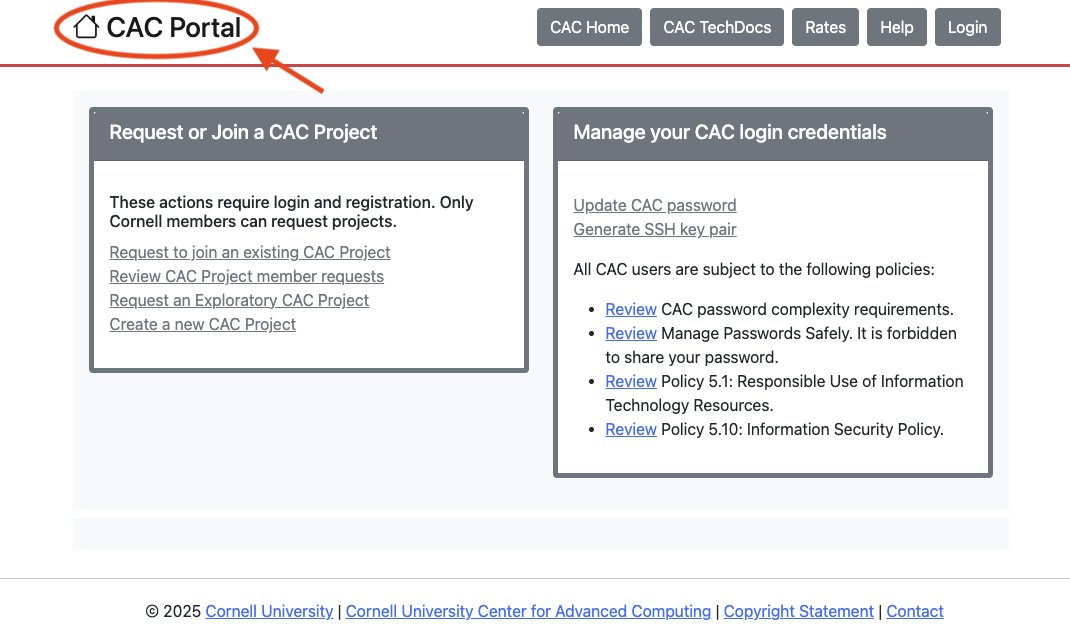Open Review CAC Project member requests
This screenshot has height=635, width=1070.
(246, 276)
